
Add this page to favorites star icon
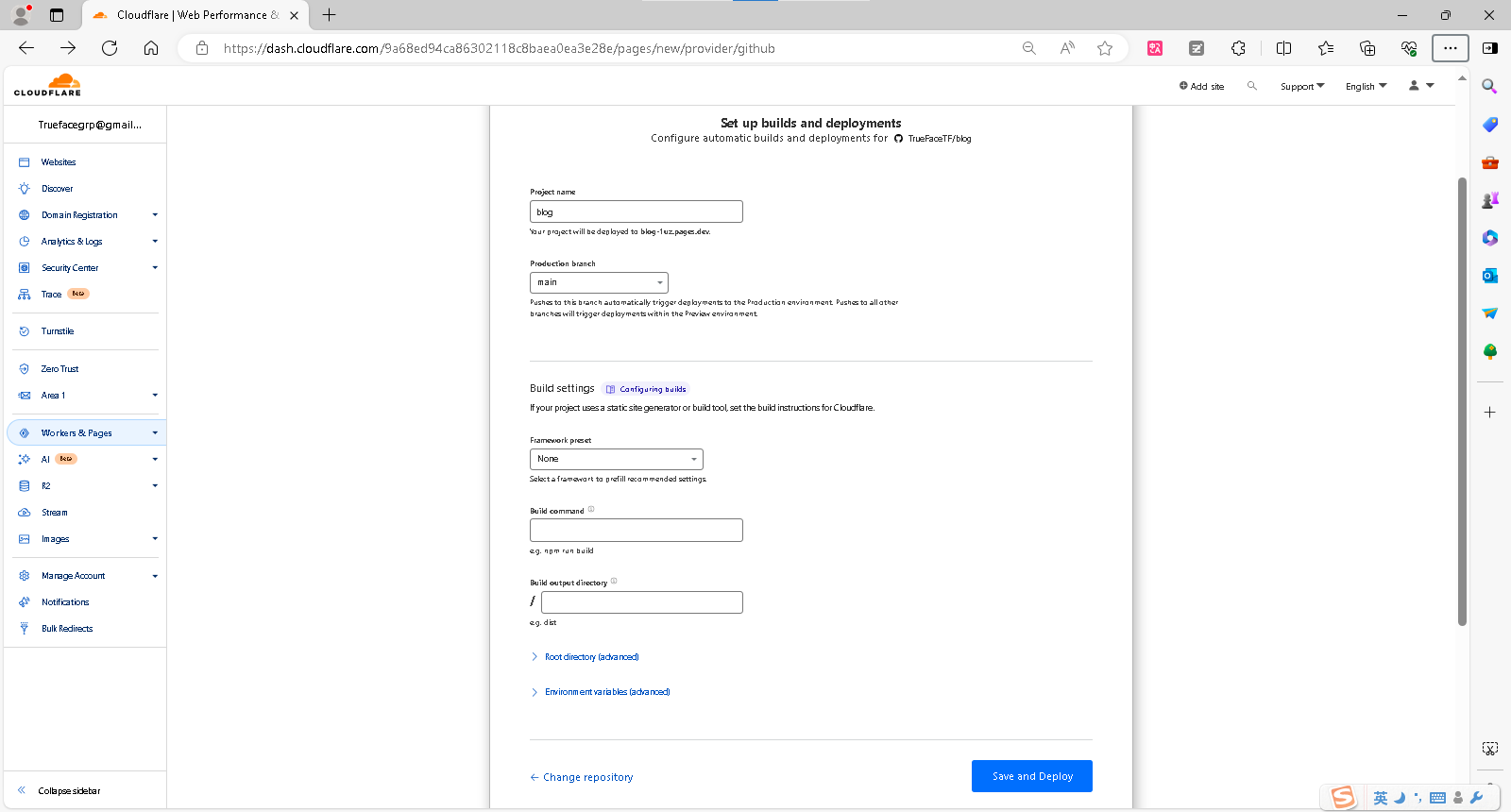tap(1105, 48)
